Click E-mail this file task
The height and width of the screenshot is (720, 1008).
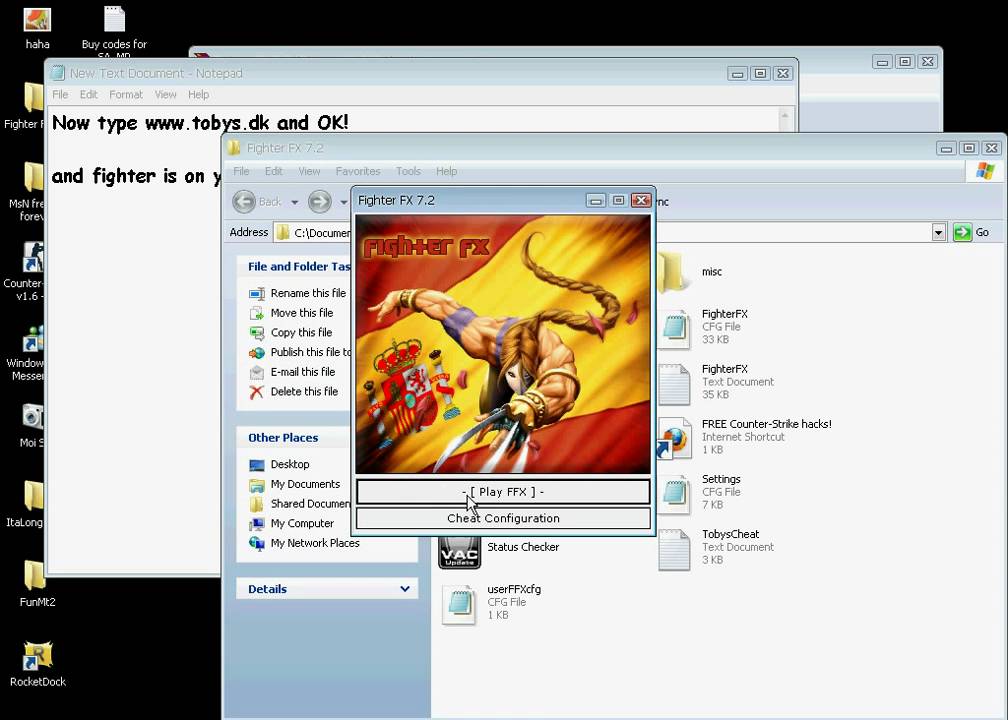[x=303, y=372]
